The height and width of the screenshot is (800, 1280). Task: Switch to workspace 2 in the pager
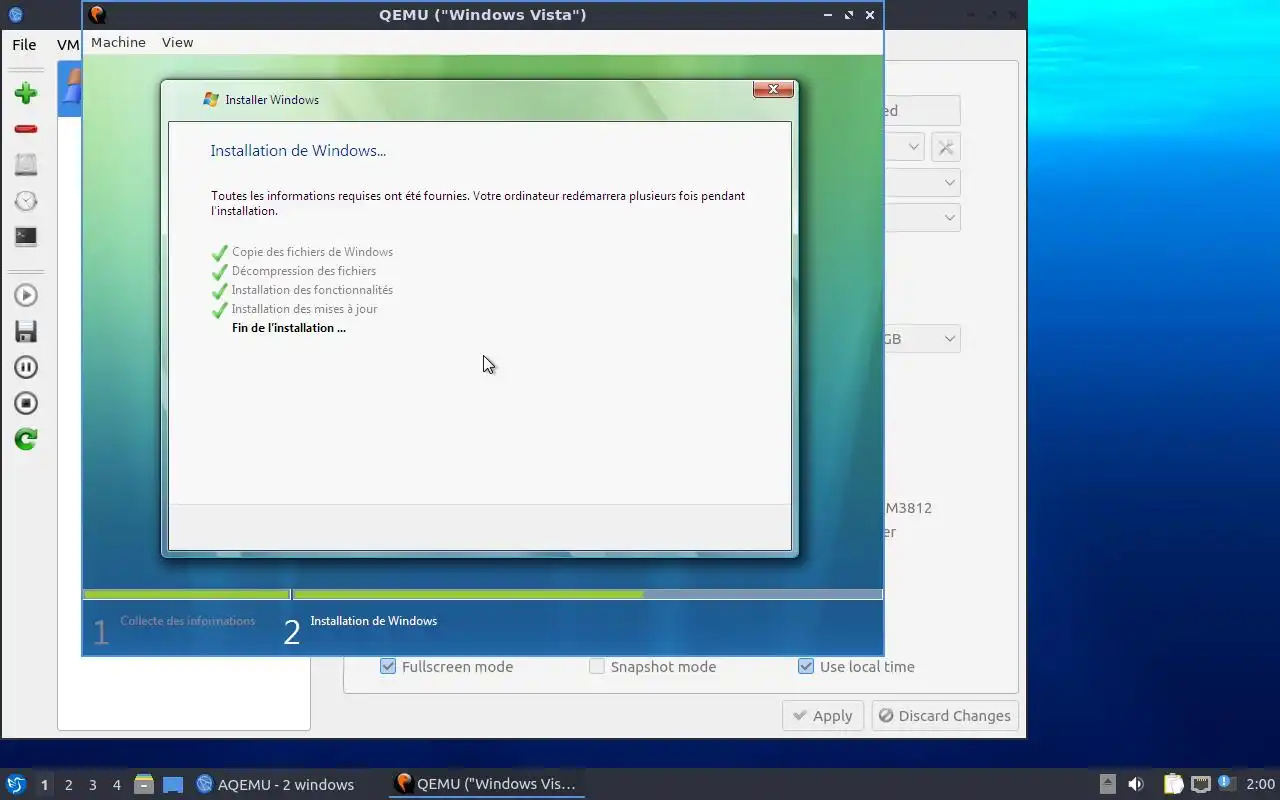68,785
